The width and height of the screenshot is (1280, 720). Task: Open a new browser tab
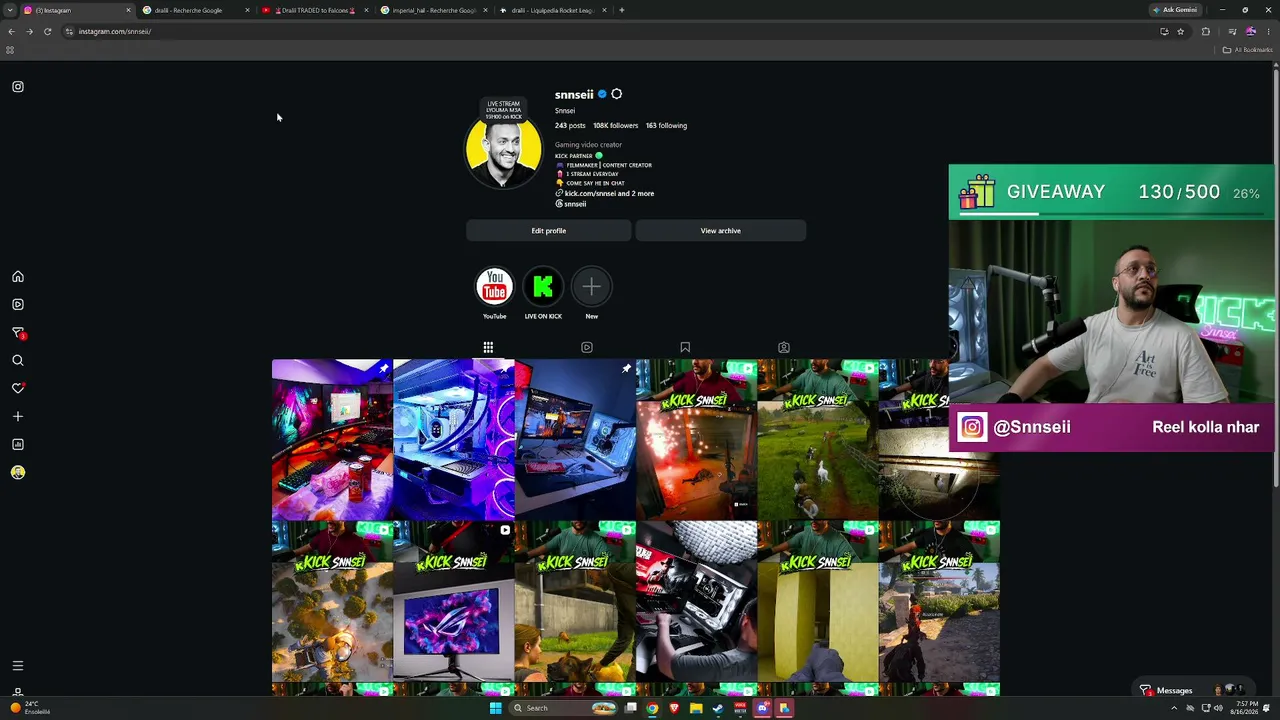[622, 10]
